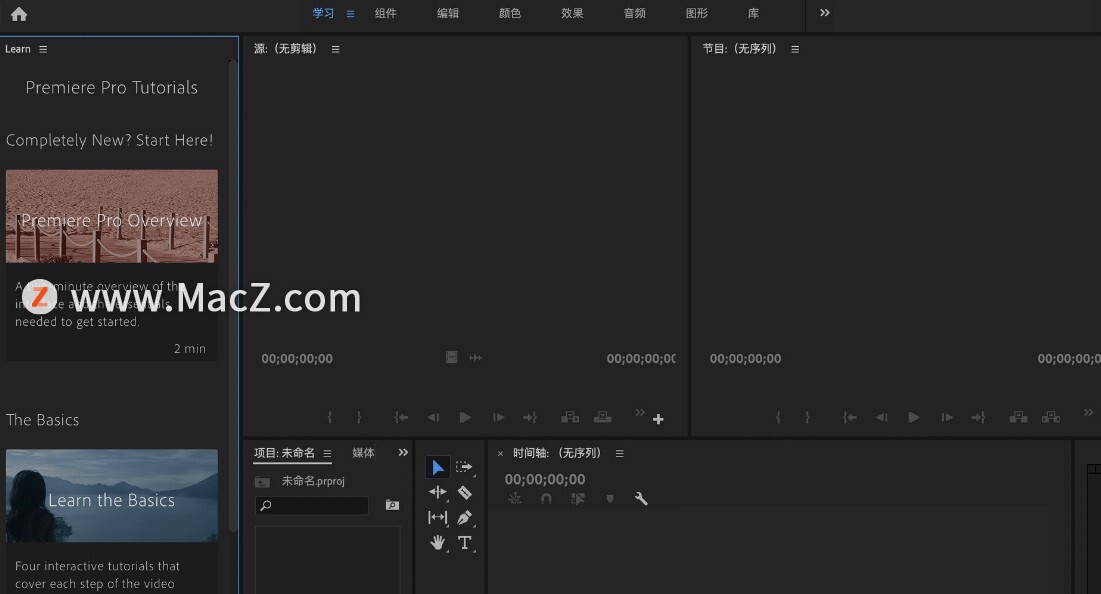Select the Type tool
The image size is (1101, 594).
[464, 543]
